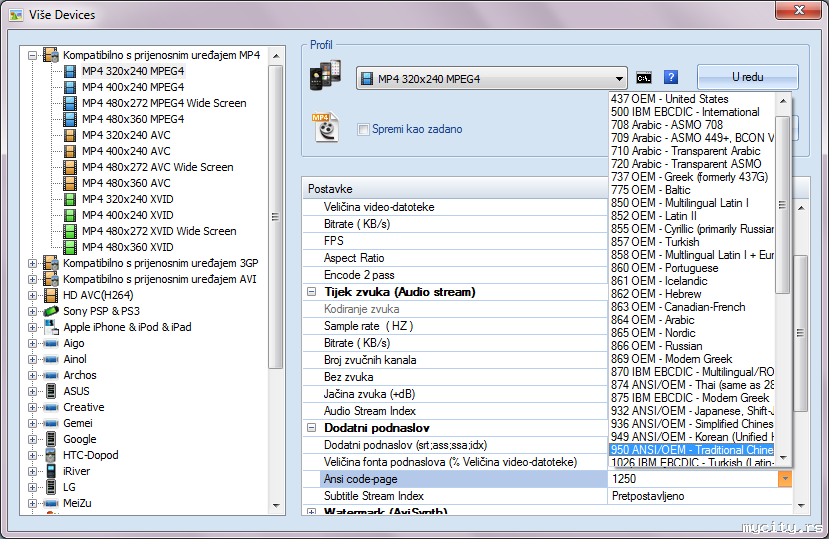Choose 950 ANSI/OEM - Traditional Chinese entry
This screenshot has width=829, height=539.
tap(692, 450)
